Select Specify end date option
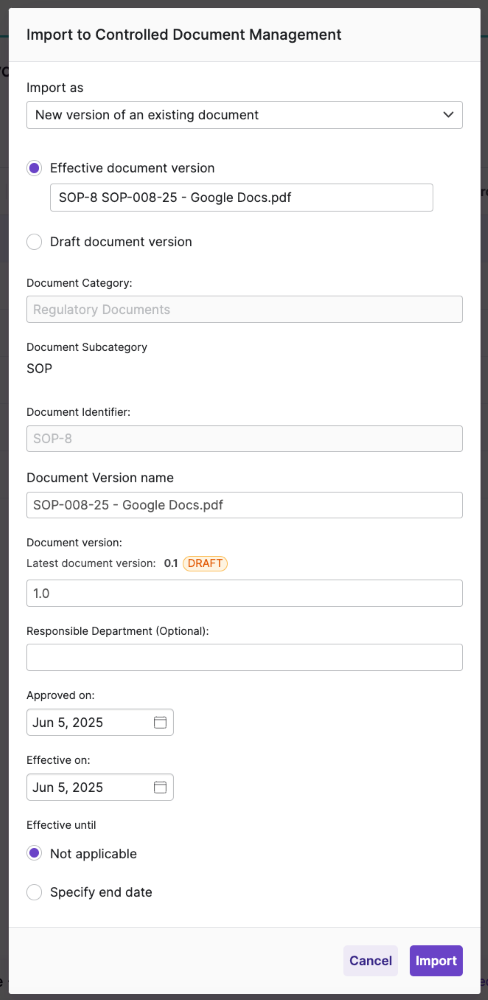This screenshot has height=1000, width=488. [34, 893]
